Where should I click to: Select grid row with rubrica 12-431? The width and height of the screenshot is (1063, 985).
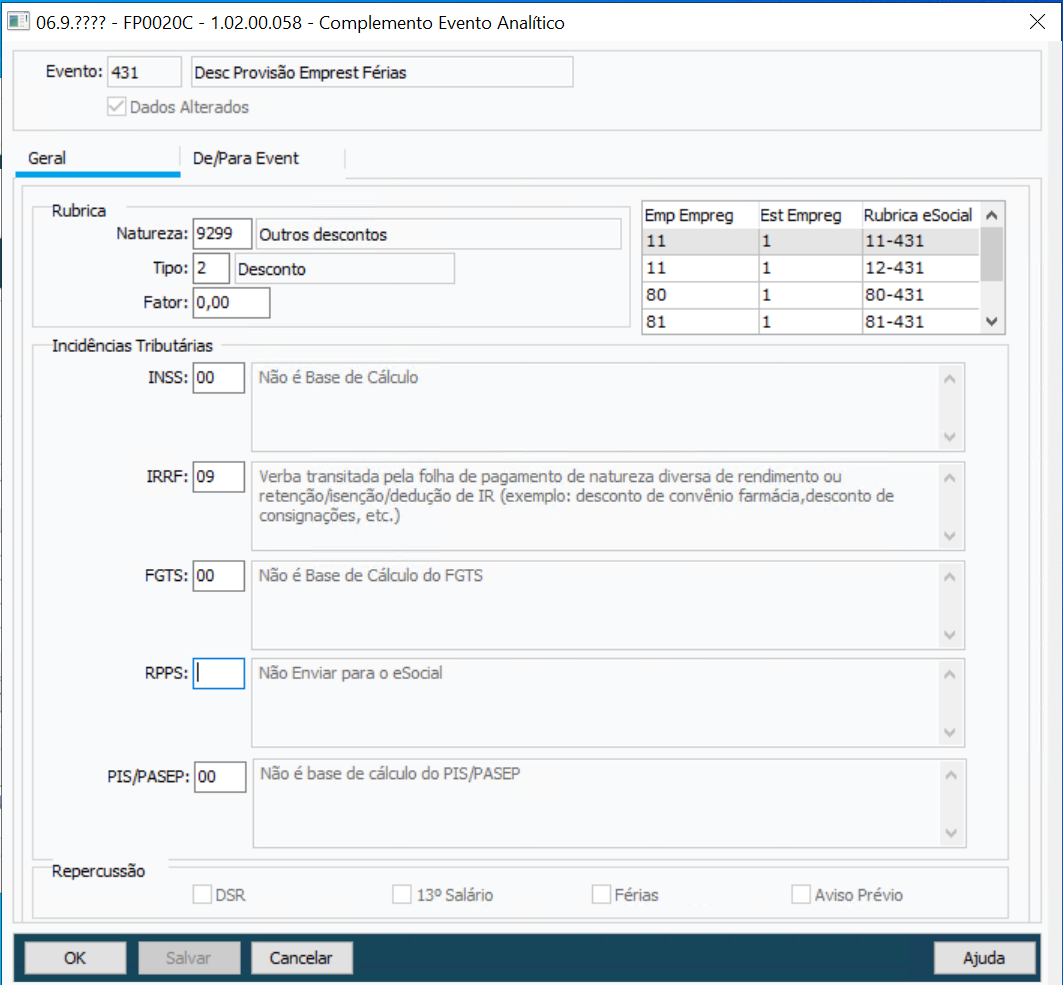pyautogui.click(x=811, y=268)
